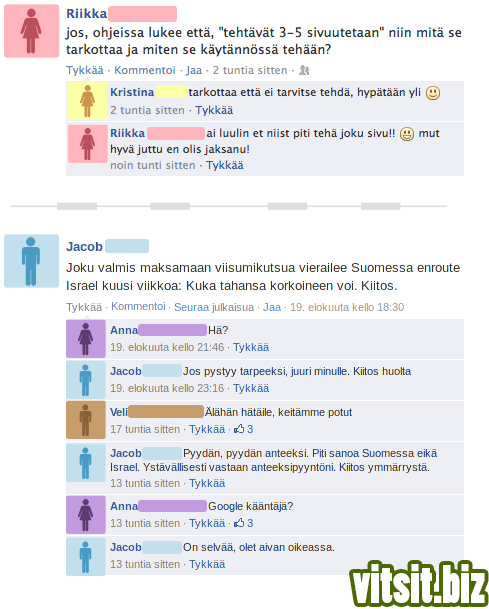
Task: Click thumbs-up count on 'Google kääntäjä?' comment
Action: click(244, 523)
